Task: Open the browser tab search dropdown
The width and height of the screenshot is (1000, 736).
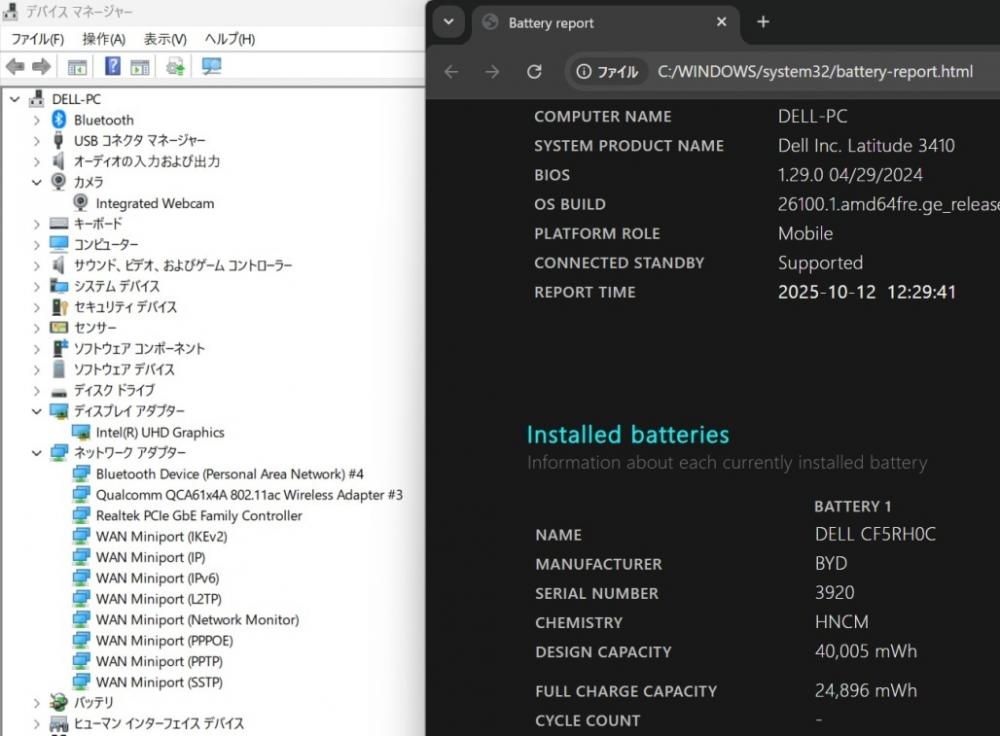Action: (449, 22)
